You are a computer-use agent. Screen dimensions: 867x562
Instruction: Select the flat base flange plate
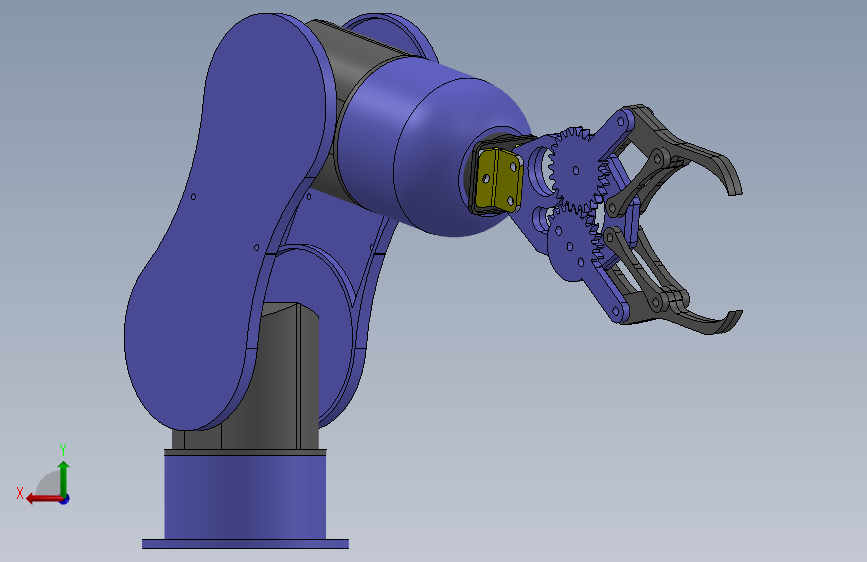pyautogui.click(x=246, y=544)
